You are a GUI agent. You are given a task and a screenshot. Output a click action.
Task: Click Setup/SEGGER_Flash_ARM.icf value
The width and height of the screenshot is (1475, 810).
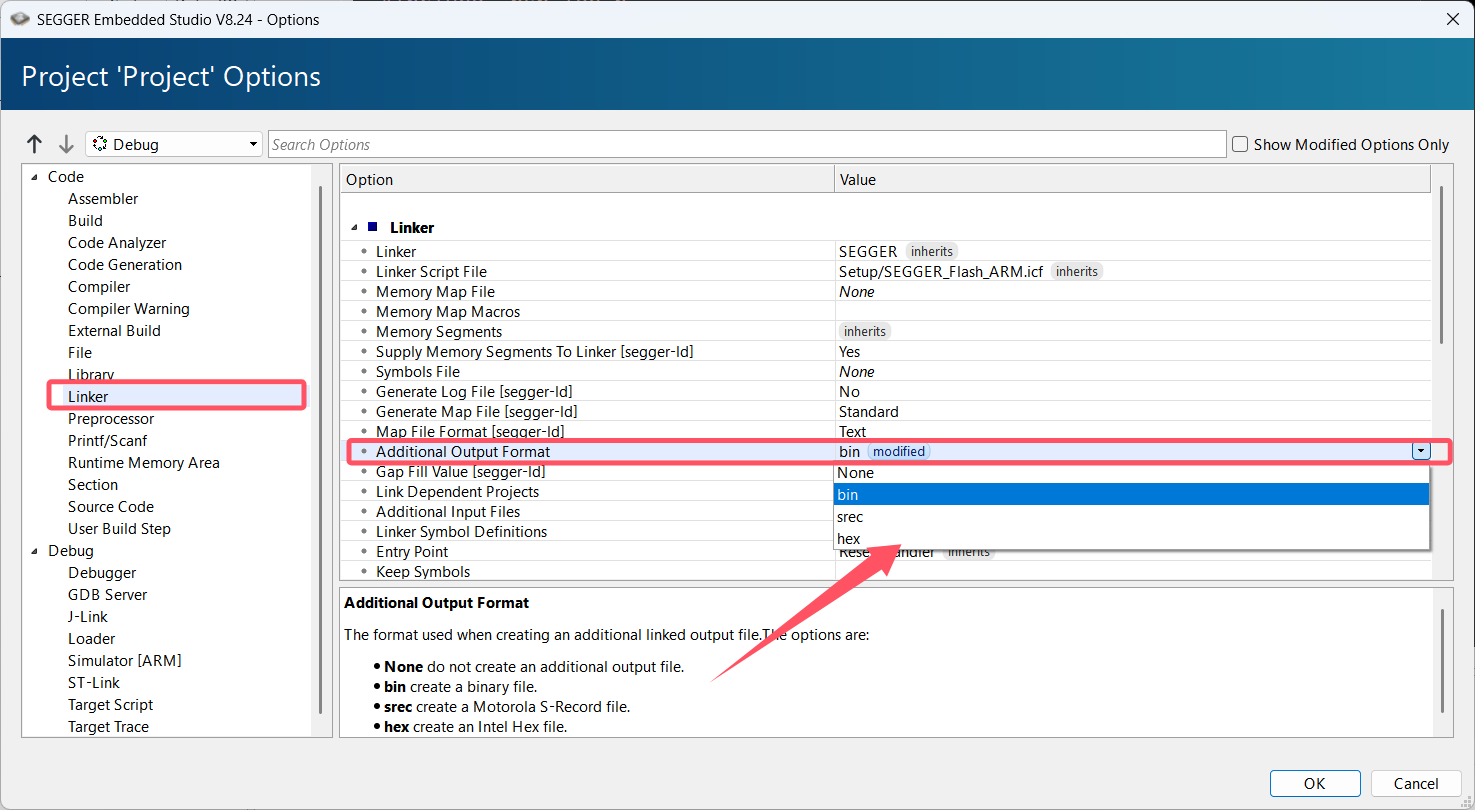pyautogui.click(x=941, y=272)
